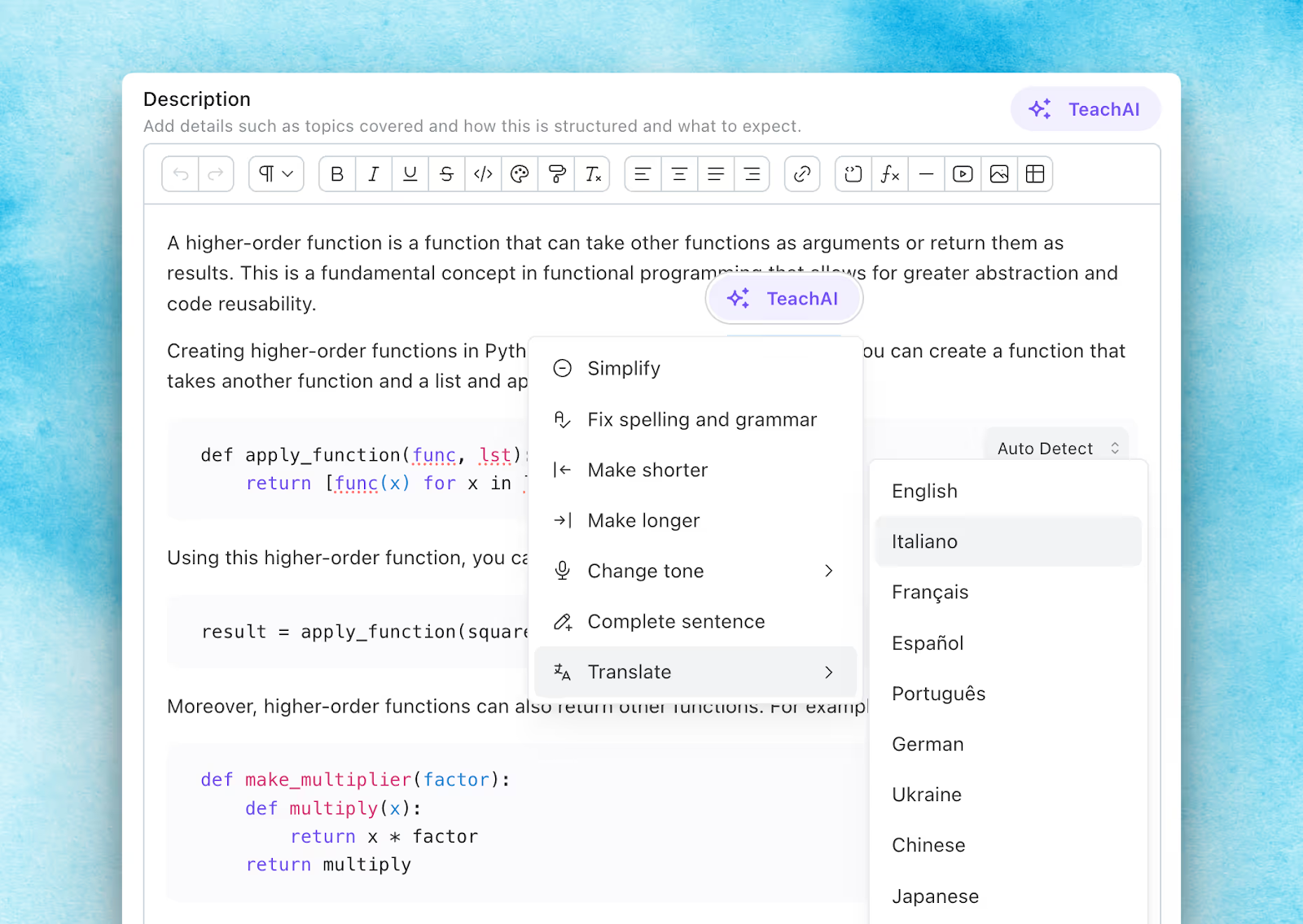The height and width of the screenshot is (924, 1303).
Task: Translate to Français
Action: click(x=1008, y=592)
